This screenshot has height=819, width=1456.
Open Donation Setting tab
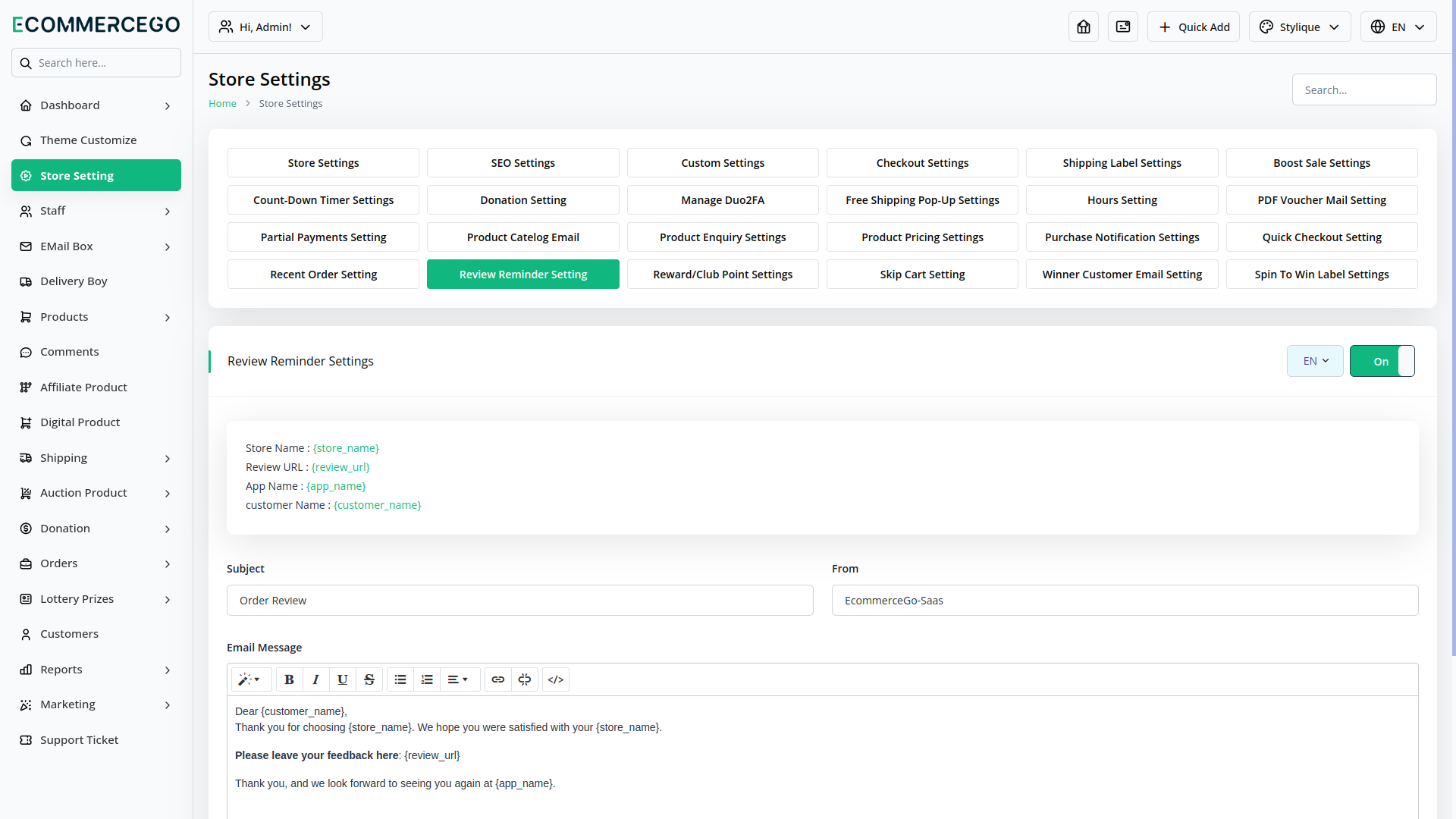pos(522,200)
